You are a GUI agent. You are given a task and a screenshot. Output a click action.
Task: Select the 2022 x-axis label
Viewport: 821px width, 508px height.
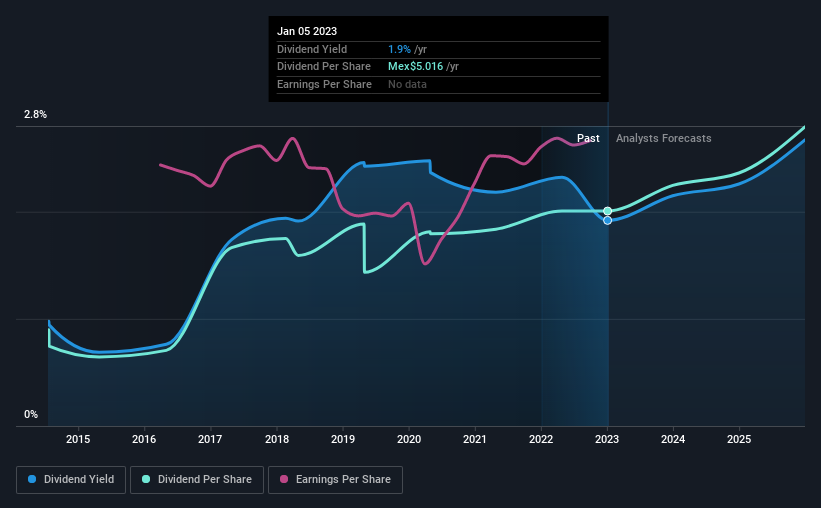[541, 439]
